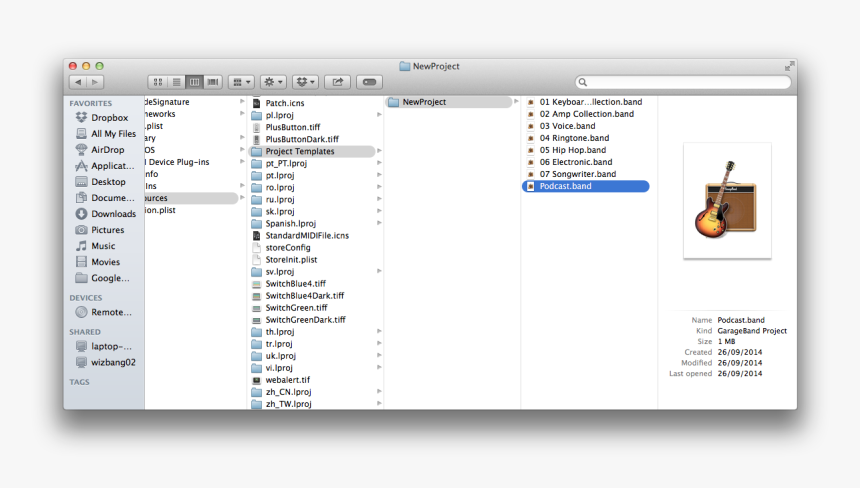
Task: Open the Dropbox toolbar dropdown
Action: click(x=305, y=82)
